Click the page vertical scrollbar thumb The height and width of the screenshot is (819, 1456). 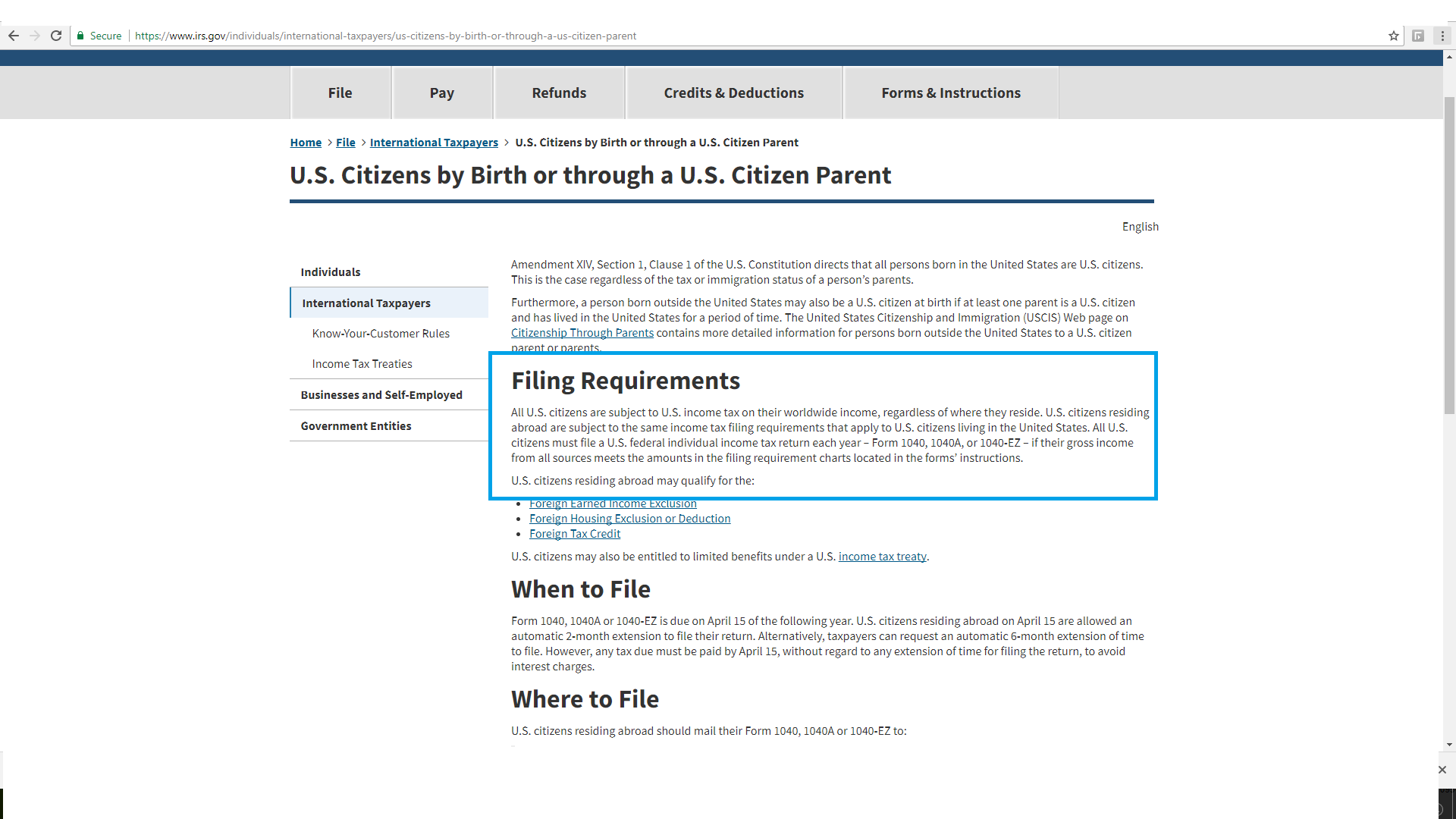point(1449,256)
